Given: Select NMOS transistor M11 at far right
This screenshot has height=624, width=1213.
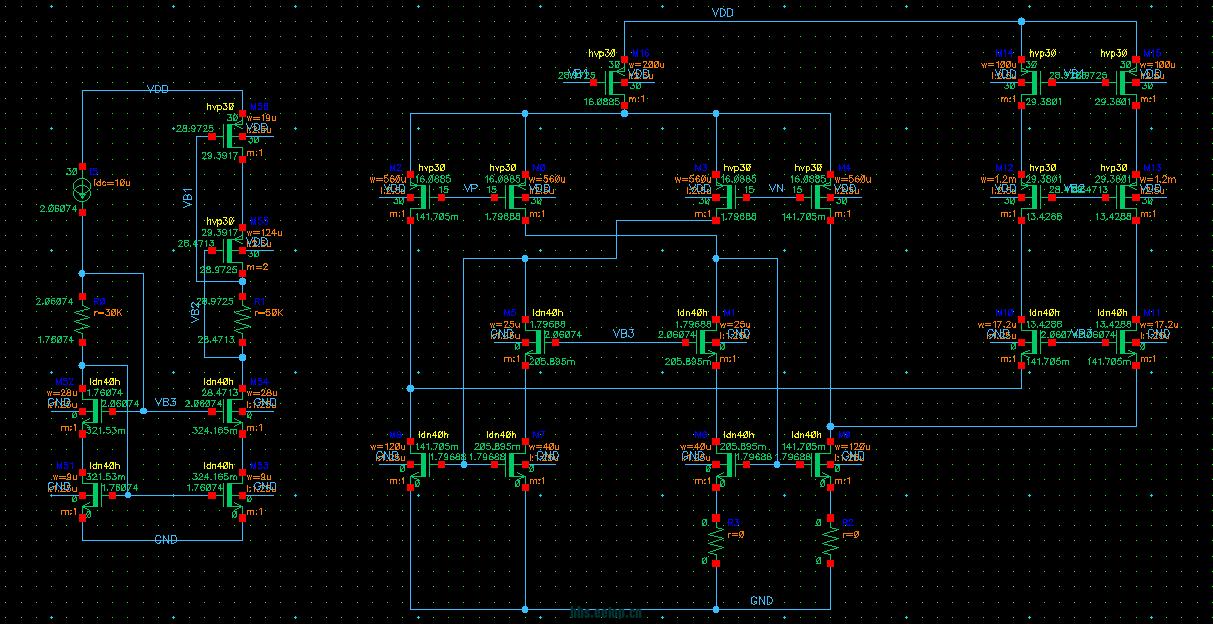Looking at the screenshot, I should [x=1128, y=341].
